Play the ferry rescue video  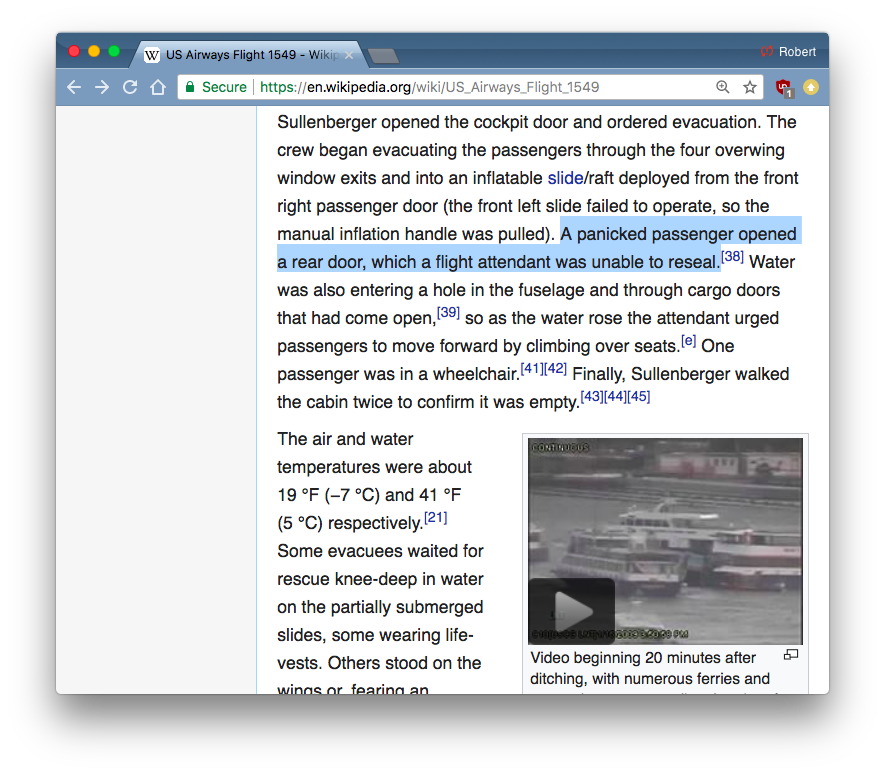pyautogui.click(x=572, y=610)
